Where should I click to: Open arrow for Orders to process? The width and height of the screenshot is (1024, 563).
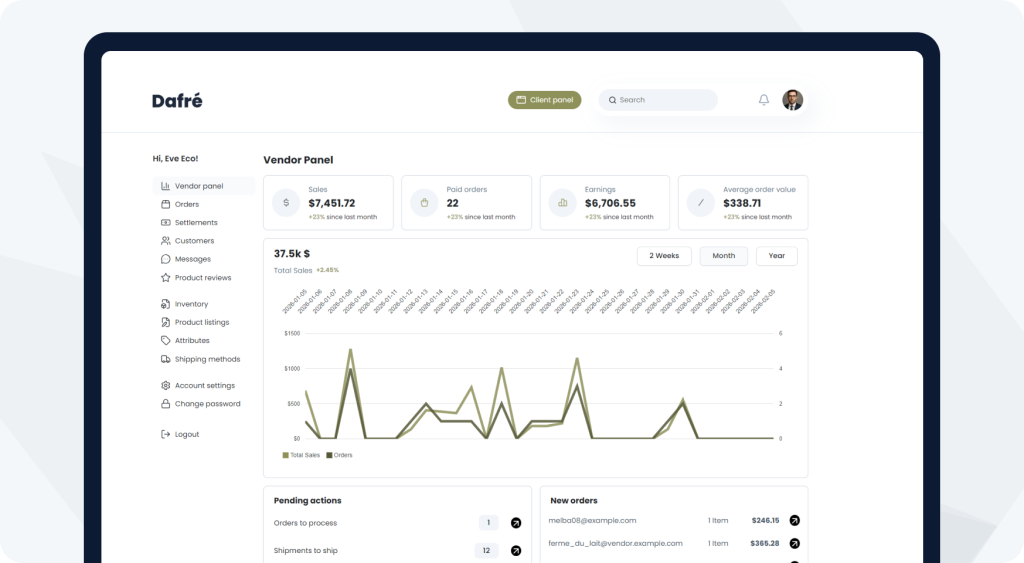click(x=516, y=523)
